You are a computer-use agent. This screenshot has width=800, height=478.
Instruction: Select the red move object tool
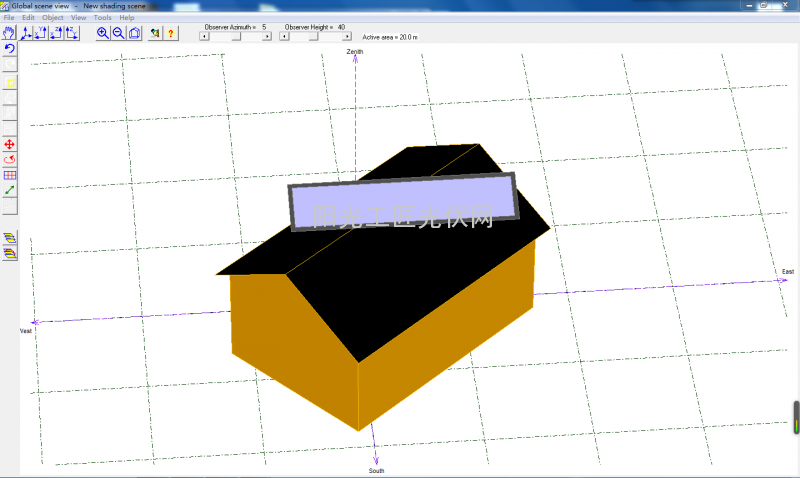click(10, 144)
